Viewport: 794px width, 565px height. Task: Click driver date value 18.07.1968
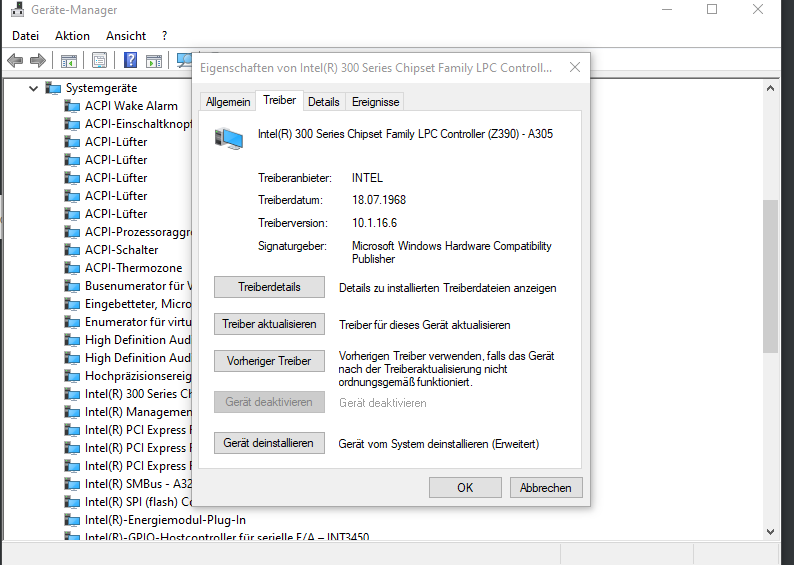379,200
